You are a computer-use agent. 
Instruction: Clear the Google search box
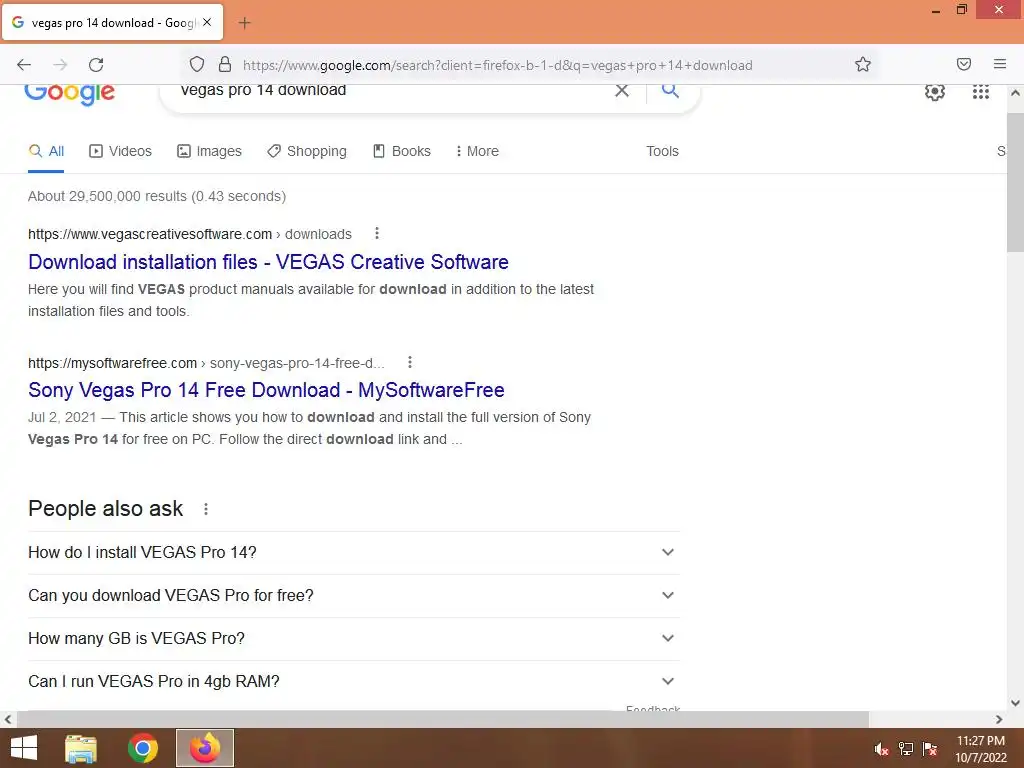622,90
